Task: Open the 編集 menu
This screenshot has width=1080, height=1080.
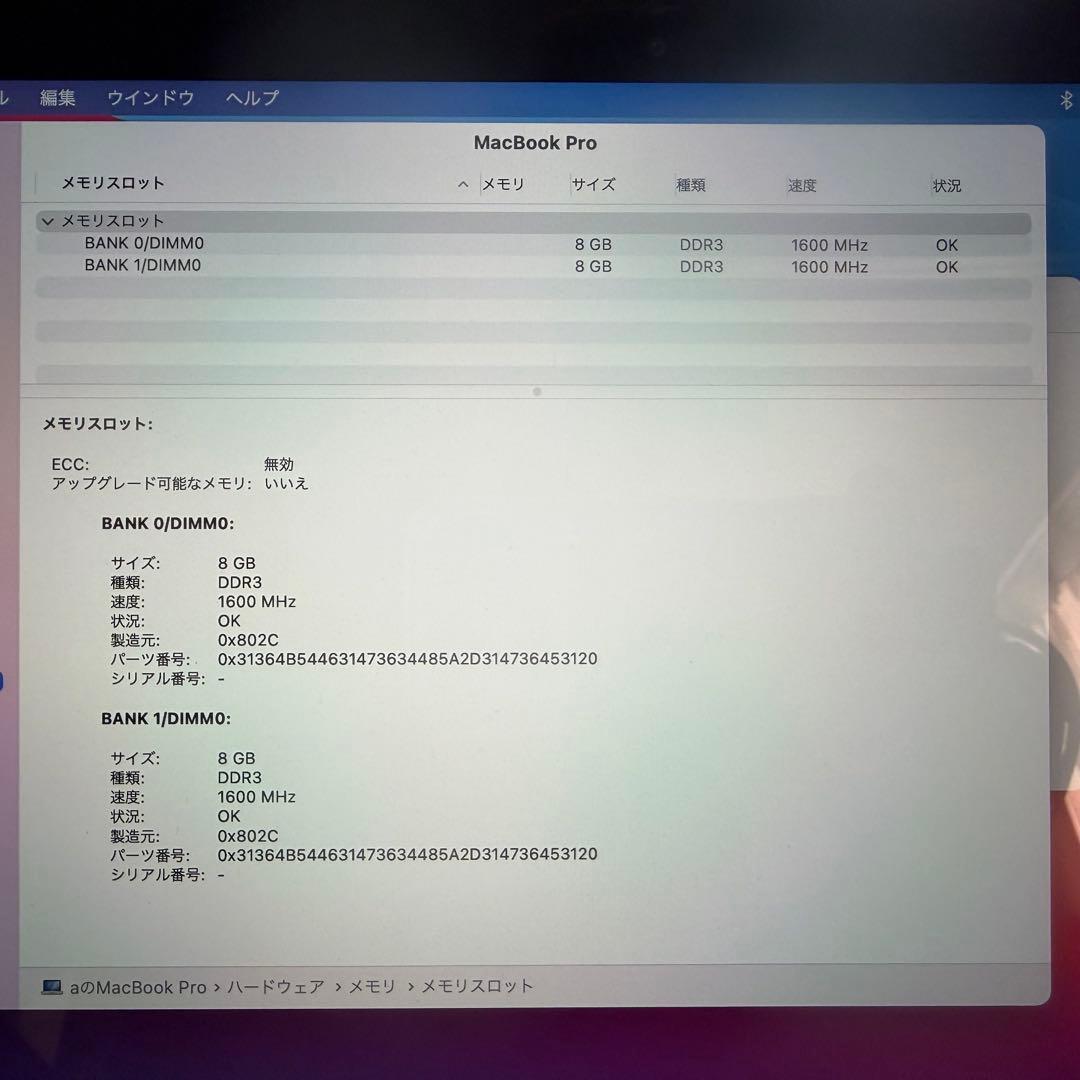Action: click(x=57, y=98)
